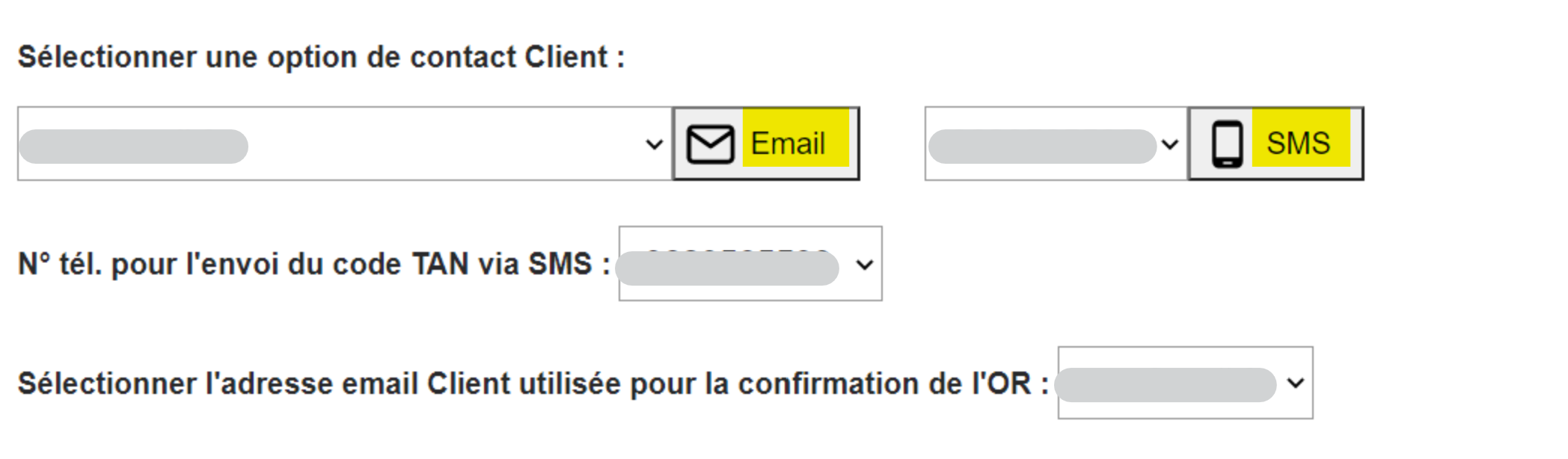Select the wide email address combo box
The width and height of the screenshot is (1568, 459).
[346, 144]
